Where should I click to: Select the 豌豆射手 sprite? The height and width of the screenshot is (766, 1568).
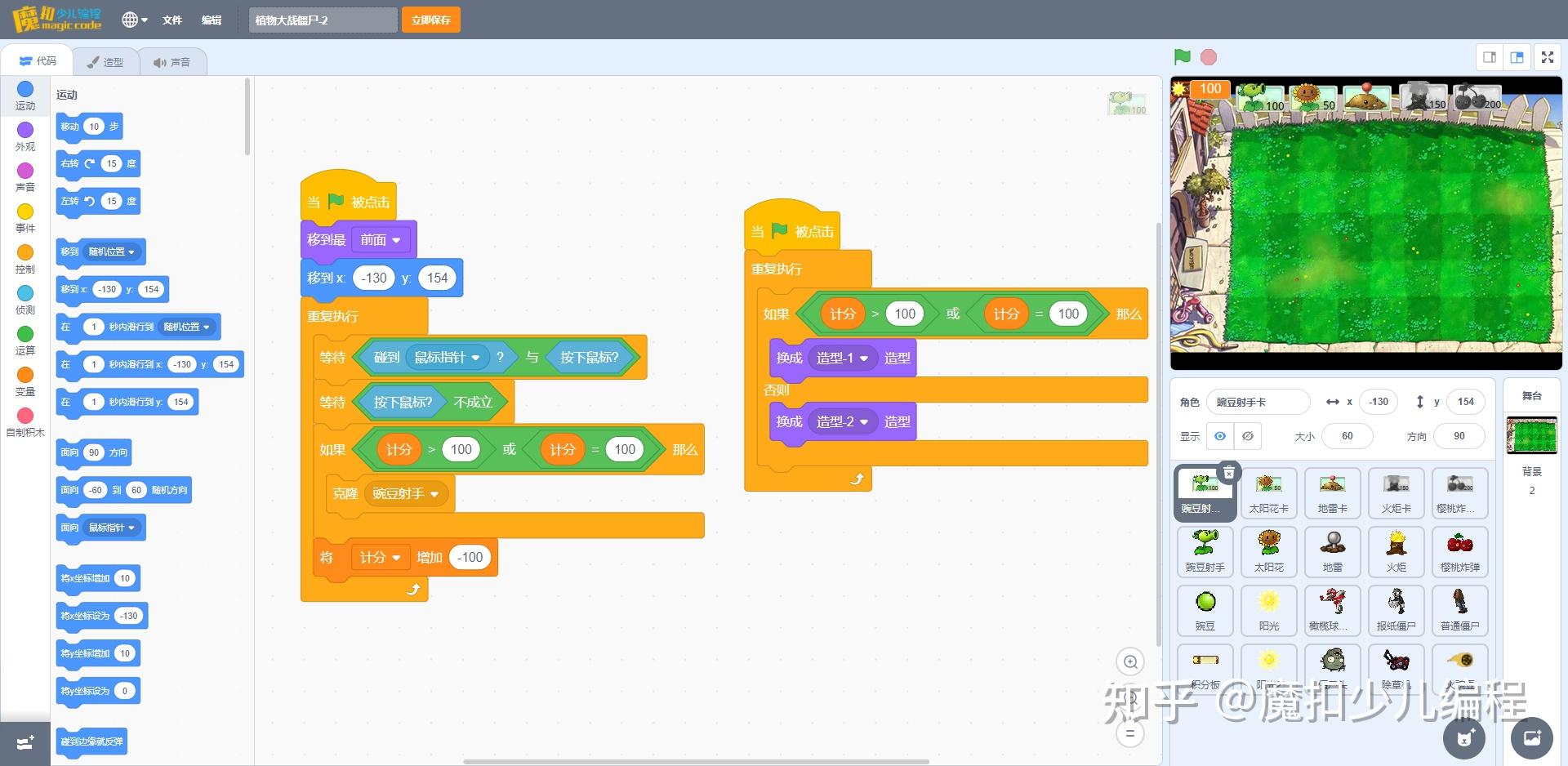(1205, 552)
